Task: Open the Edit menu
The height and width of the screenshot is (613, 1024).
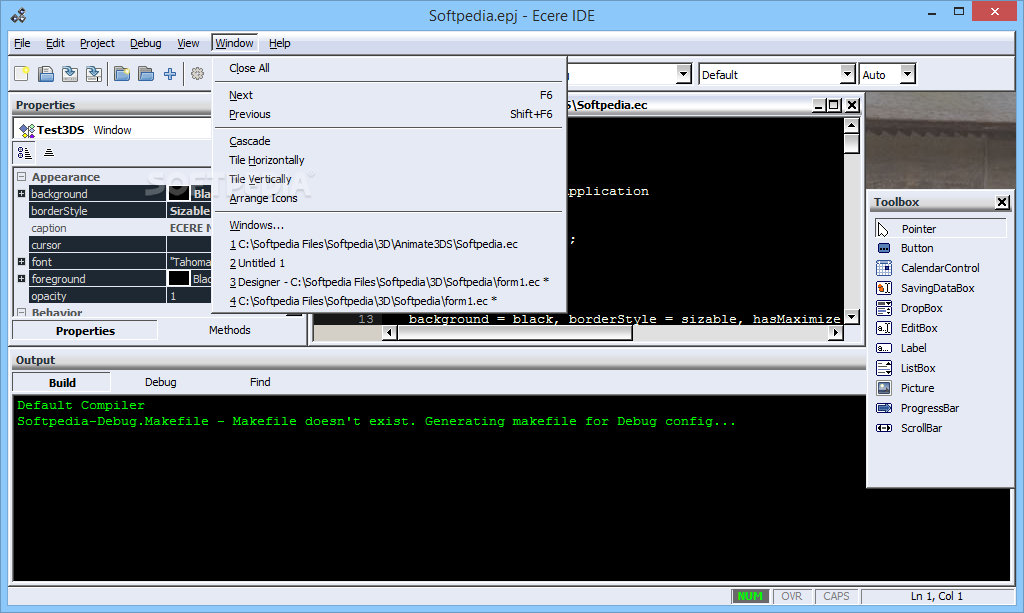Action: point(55,43)
